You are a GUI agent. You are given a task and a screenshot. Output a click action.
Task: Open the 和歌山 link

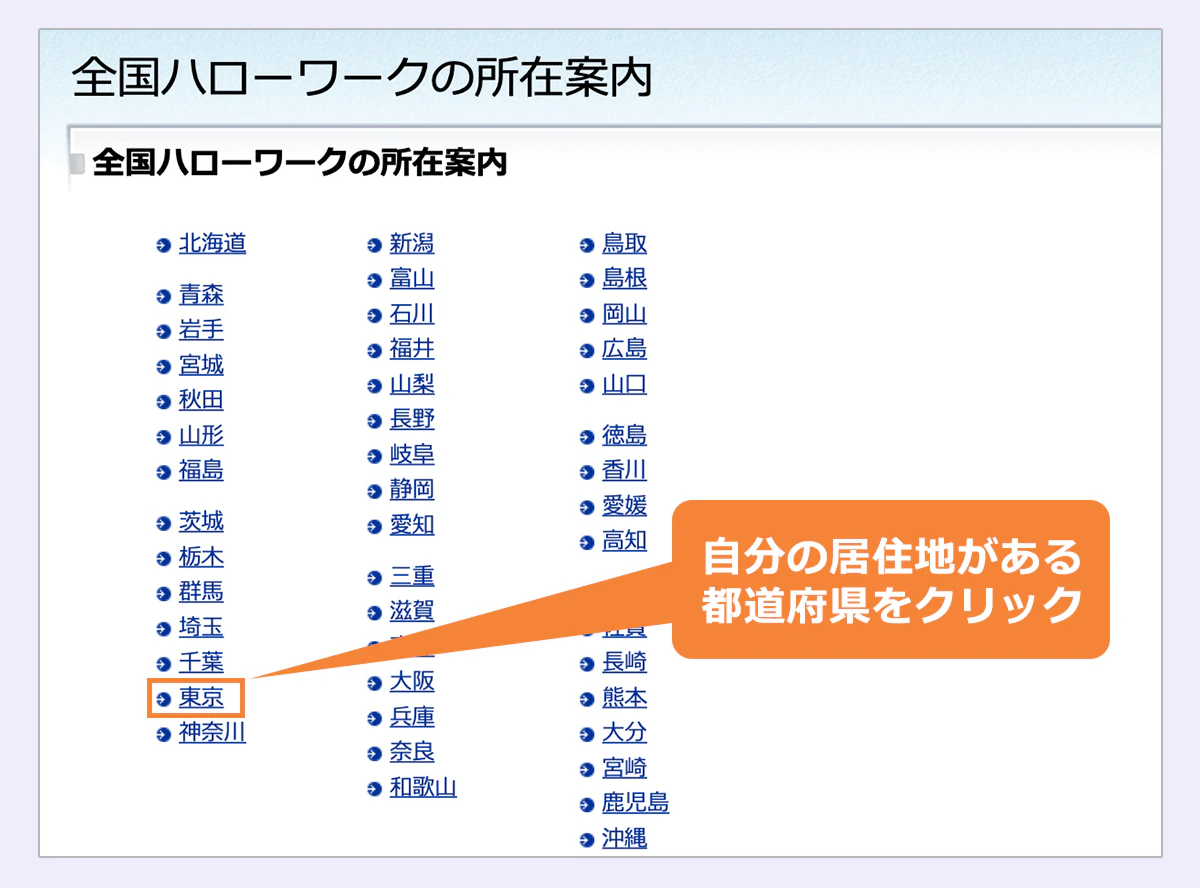[x=423, y=787]
